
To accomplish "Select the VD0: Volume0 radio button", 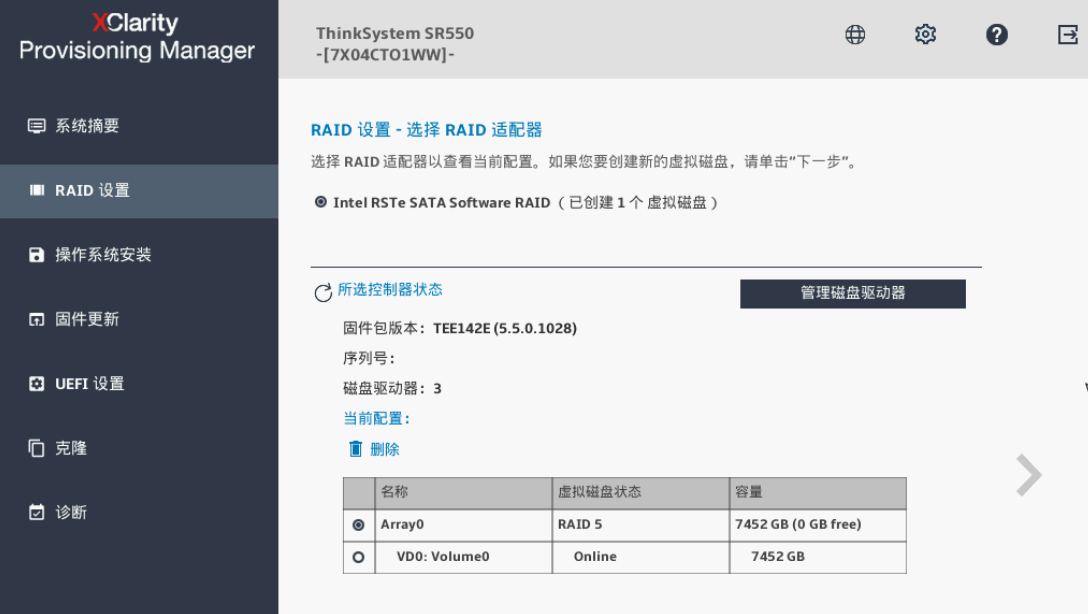I will pos(358,557).
